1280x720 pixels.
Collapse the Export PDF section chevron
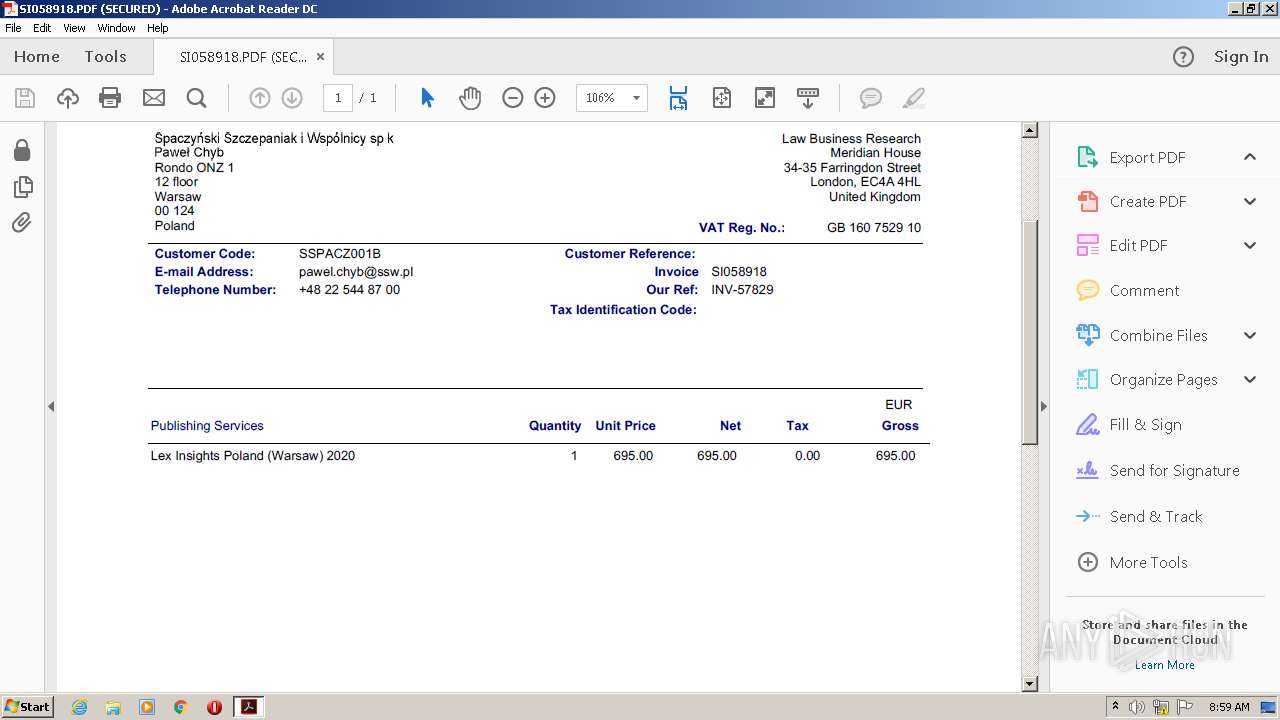pos(1250,157)
